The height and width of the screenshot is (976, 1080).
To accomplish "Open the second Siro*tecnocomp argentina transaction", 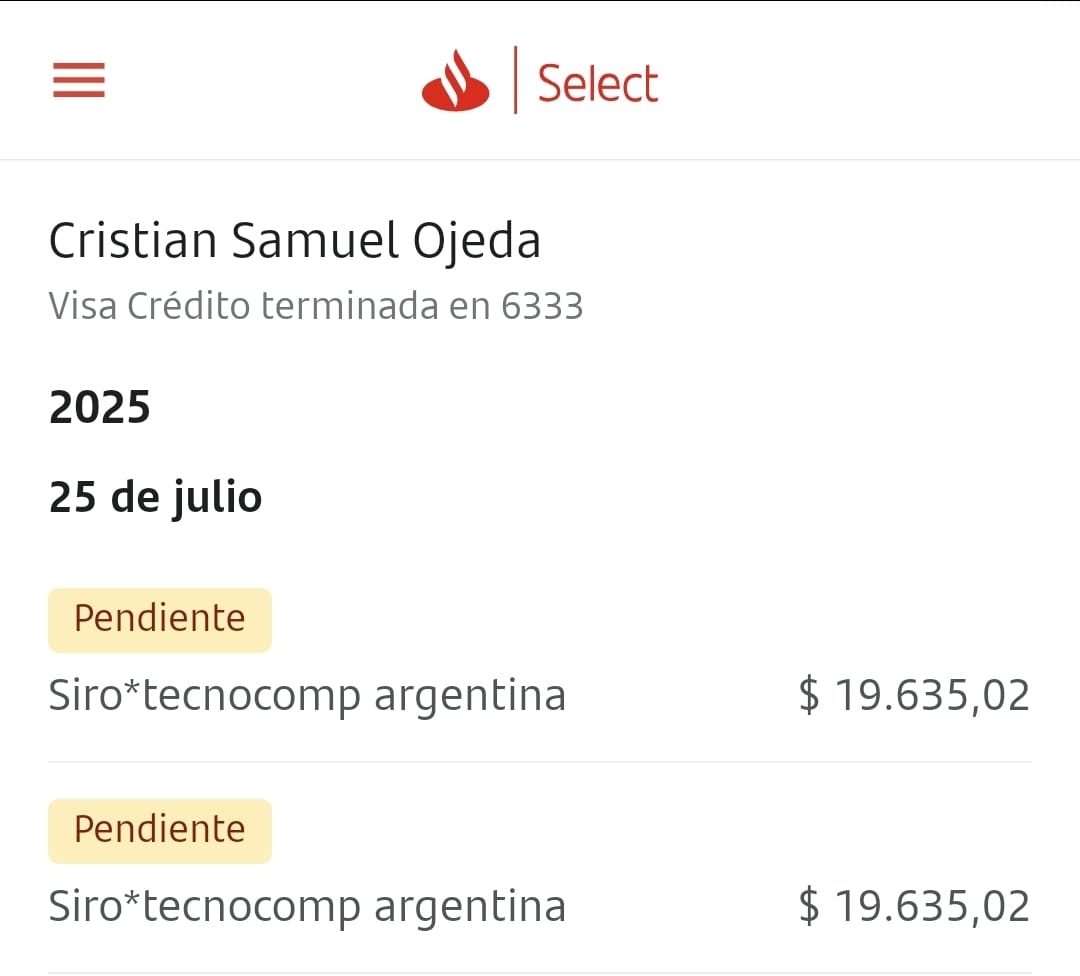I will (307, 906).
